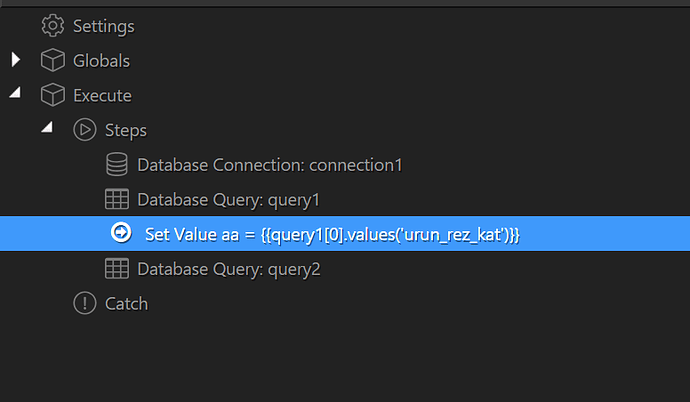Image resolution: width=690 pixels, height=402 pixels.
Task: Select the Catch label
Action: (126, 304)
